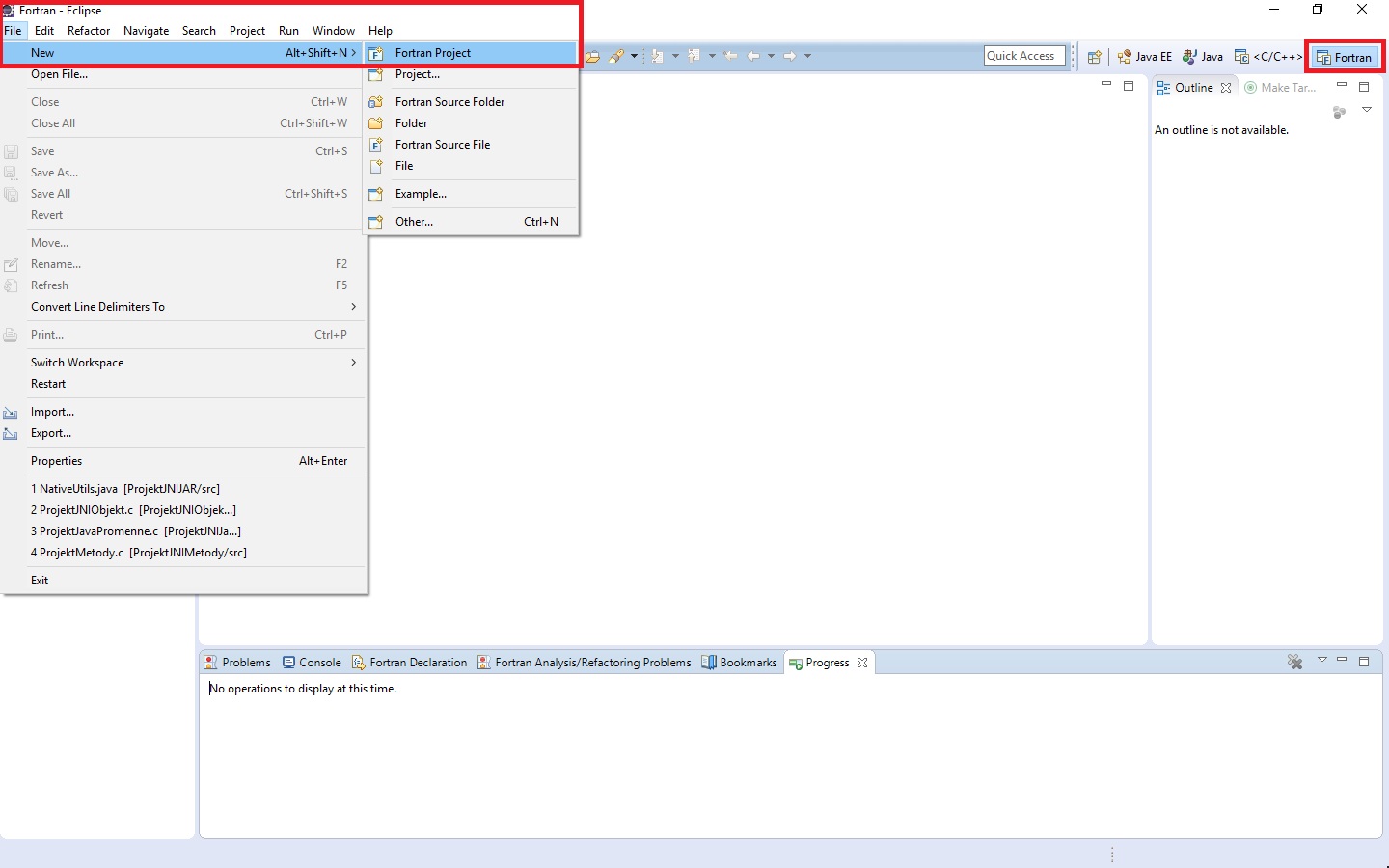Viewport: 1389px width, 868px height.
Task: Click the Next Annotation toolbar icon
Action: coord(658,56)
